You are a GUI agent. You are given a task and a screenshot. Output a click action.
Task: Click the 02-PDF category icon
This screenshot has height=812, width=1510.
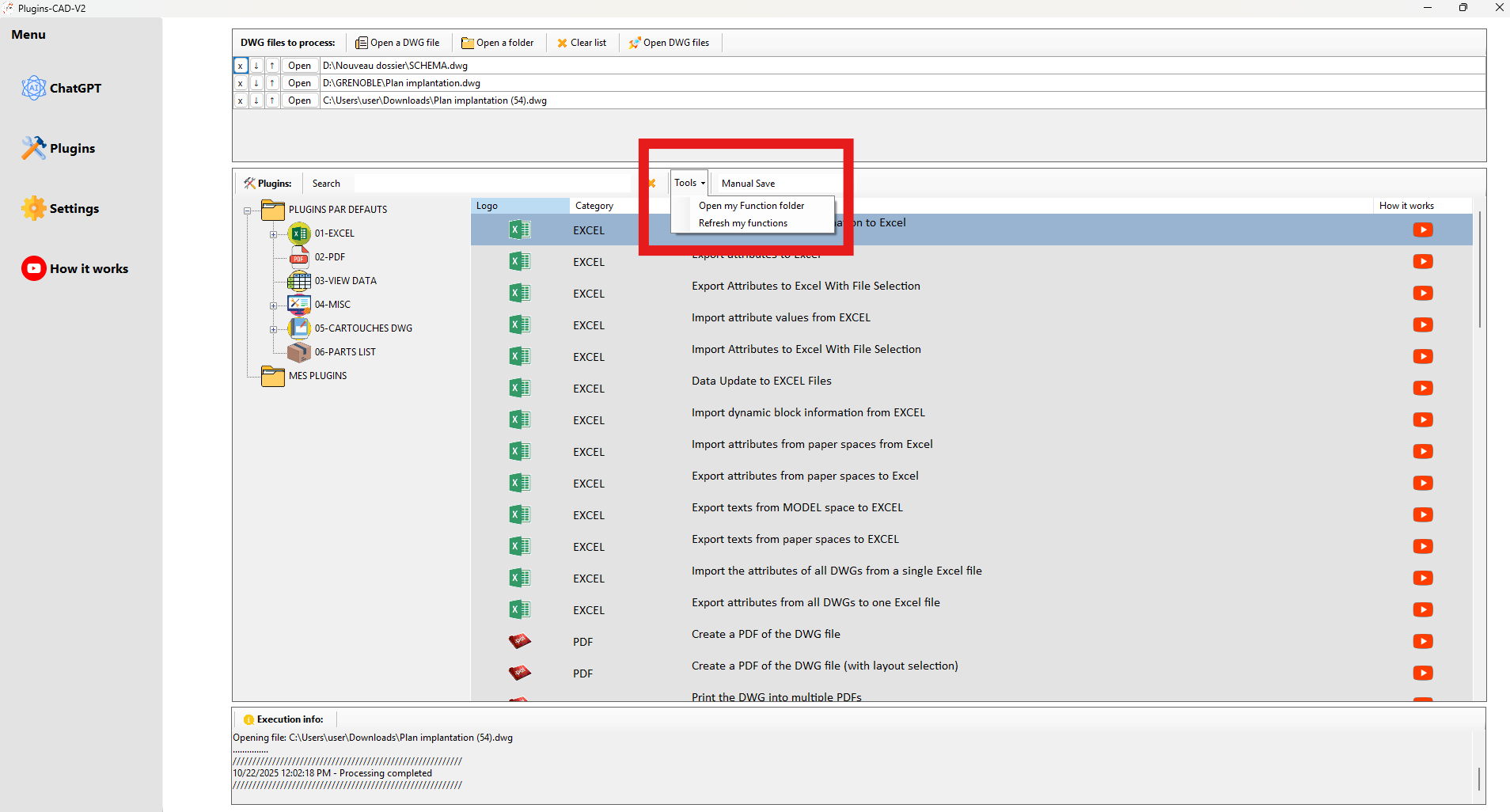298,256
